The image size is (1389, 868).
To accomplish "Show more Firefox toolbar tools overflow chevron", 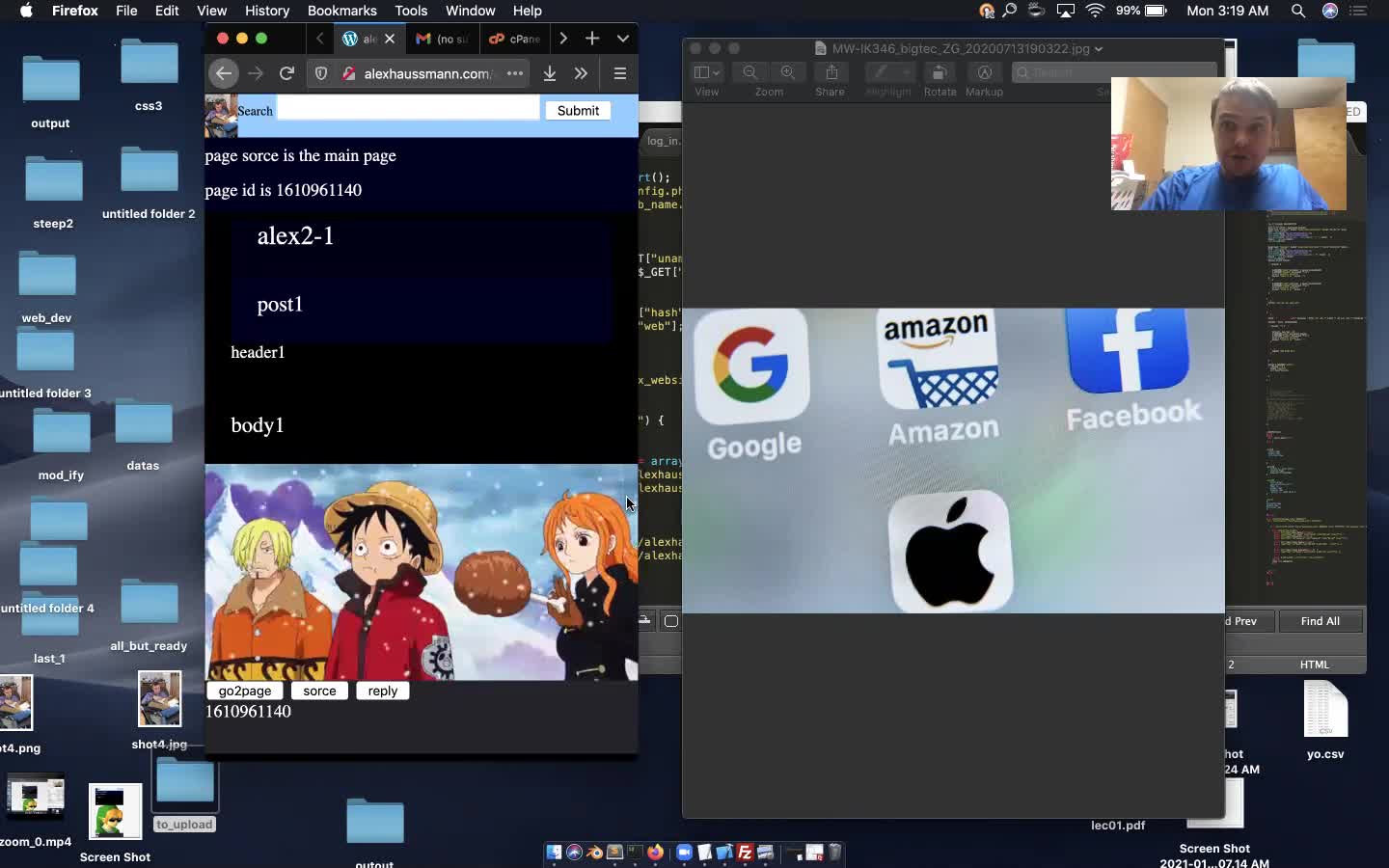I will [581, 73].
